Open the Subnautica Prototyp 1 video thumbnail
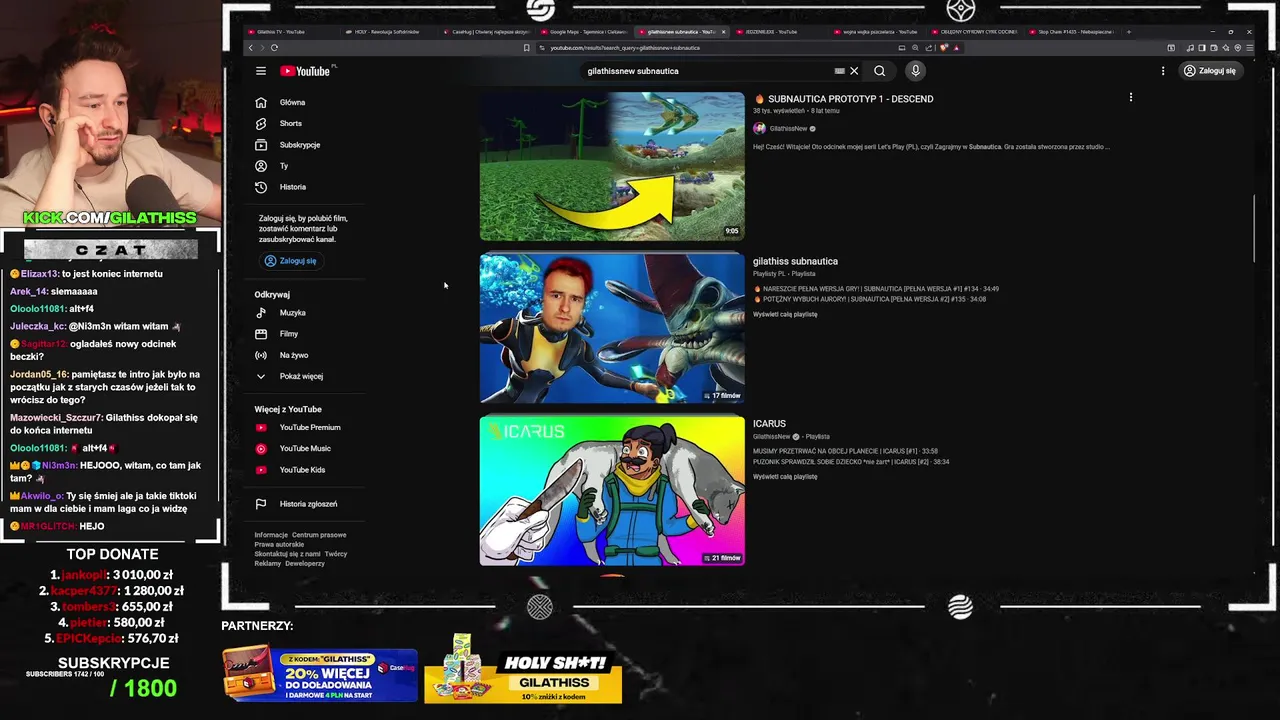The width and height of the screenshot is (1280, 720). pos(612,166)
